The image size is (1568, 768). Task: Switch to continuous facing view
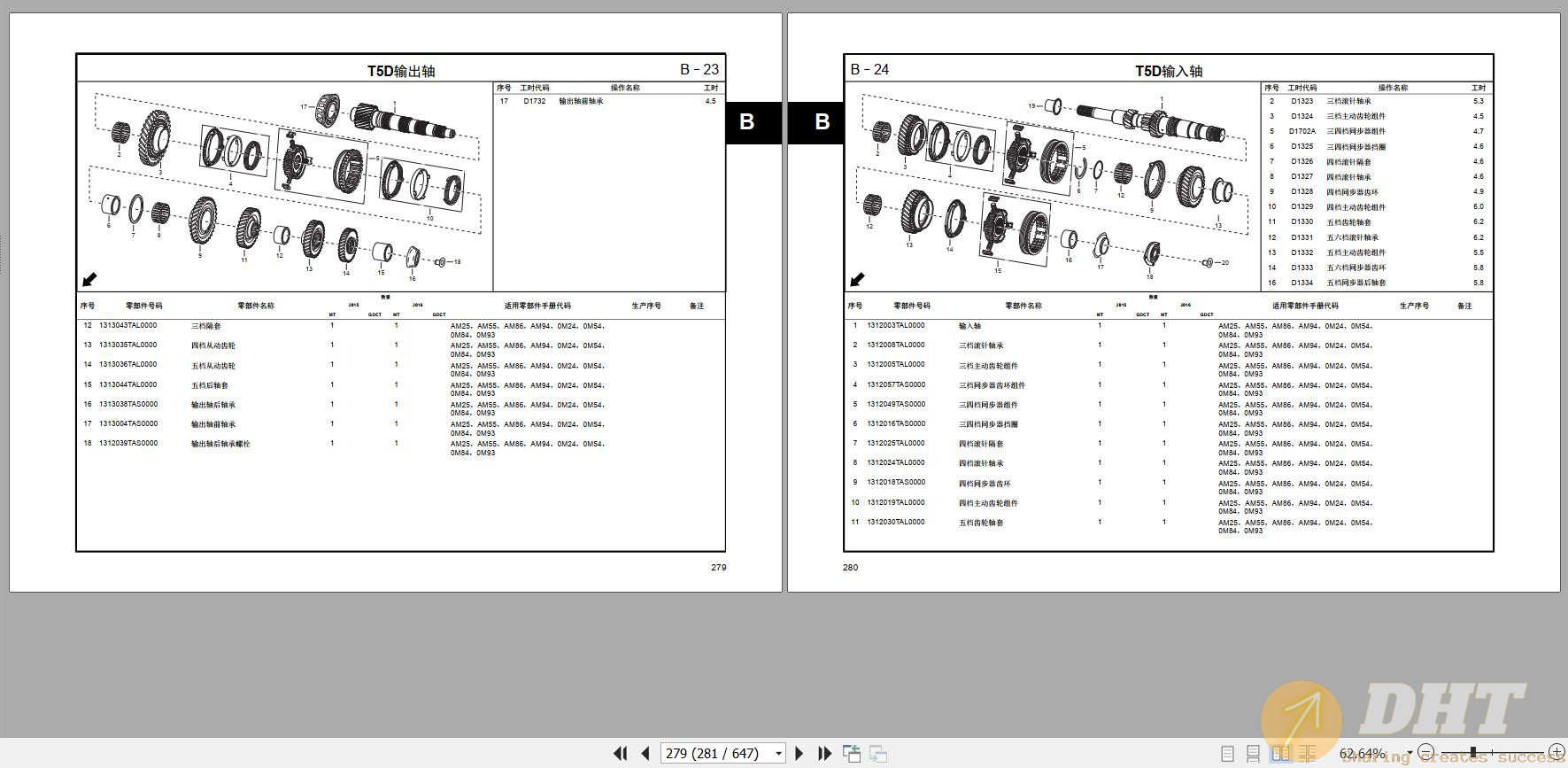pyautogui.click(x=1307, y=754)
